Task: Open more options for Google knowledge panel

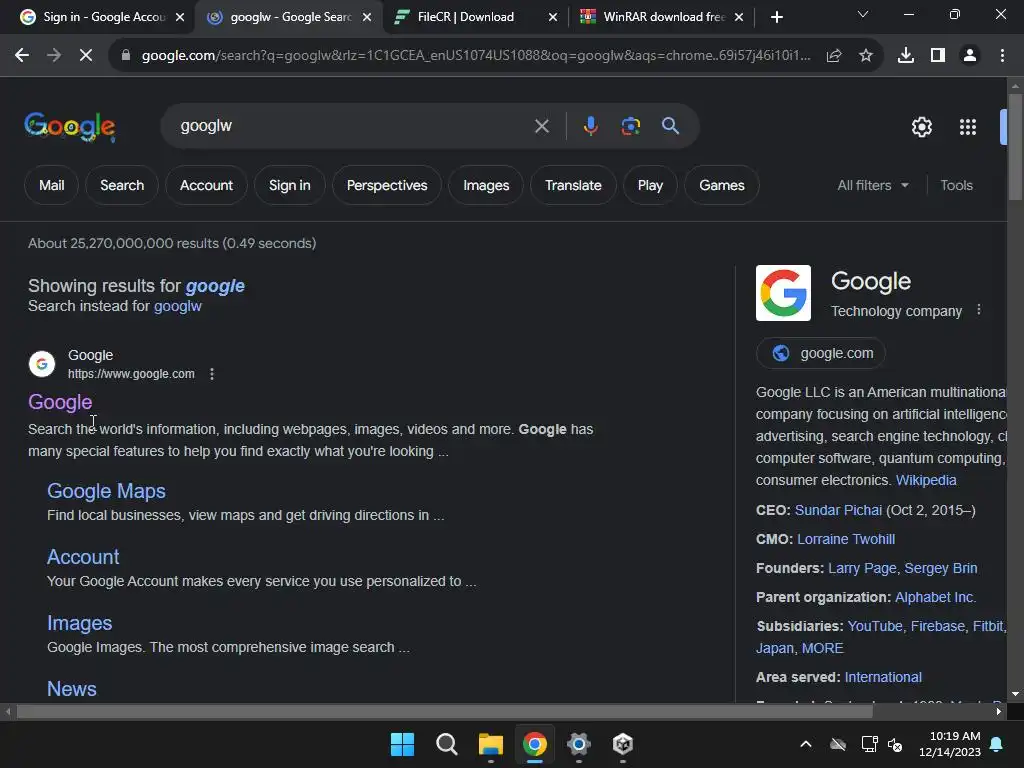Action: tap(978, 310)
